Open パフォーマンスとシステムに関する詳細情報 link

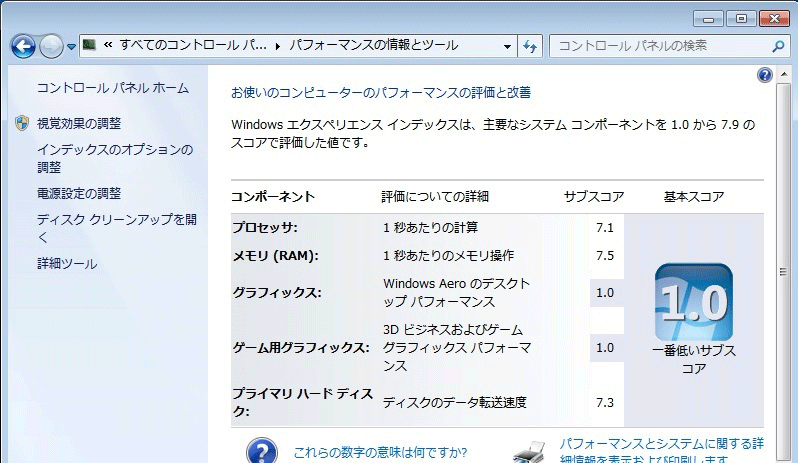click(662, 450)
